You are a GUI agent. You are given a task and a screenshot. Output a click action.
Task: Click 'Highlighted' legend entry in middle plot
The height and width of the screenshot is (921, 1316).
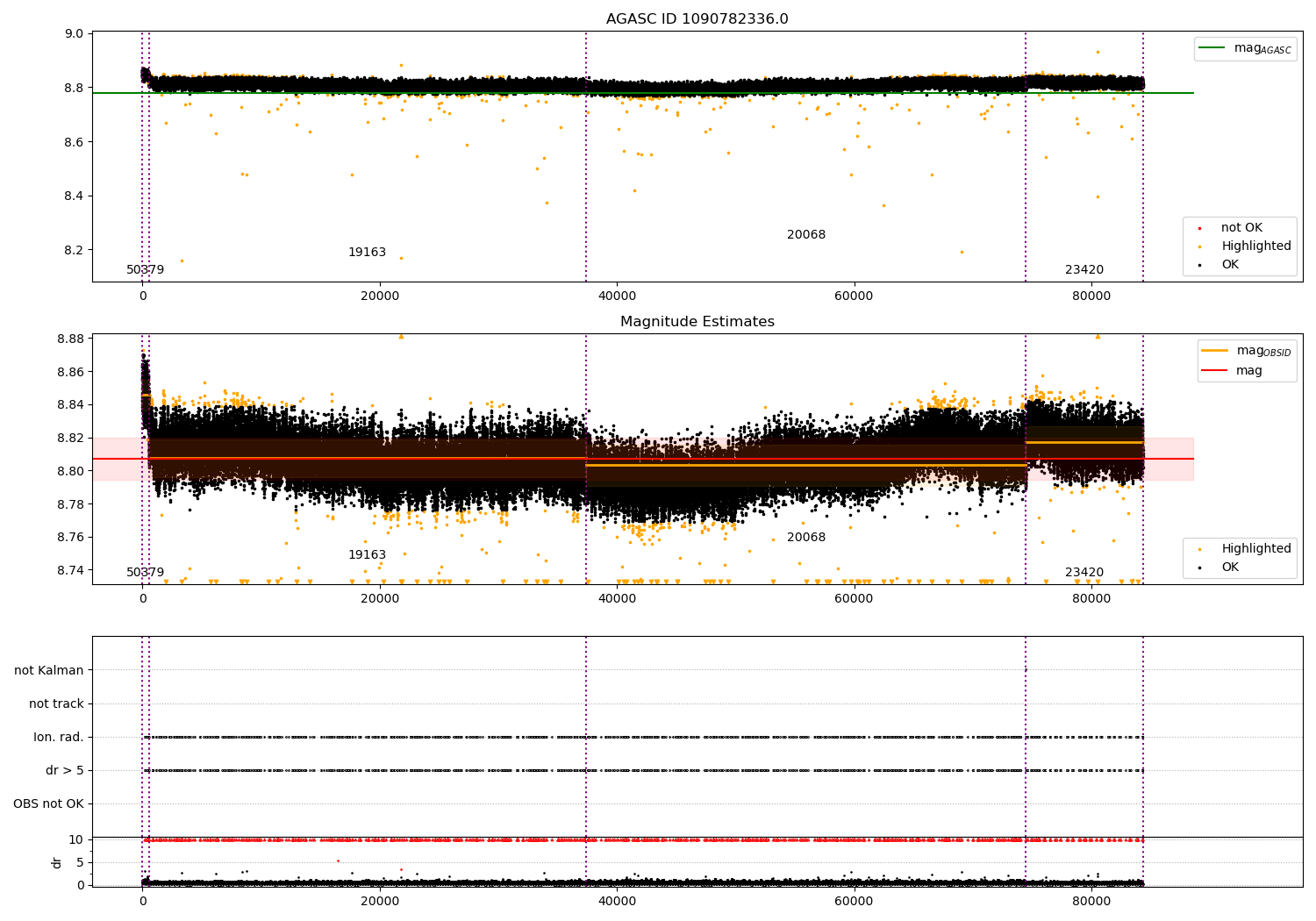point(1244,549)
